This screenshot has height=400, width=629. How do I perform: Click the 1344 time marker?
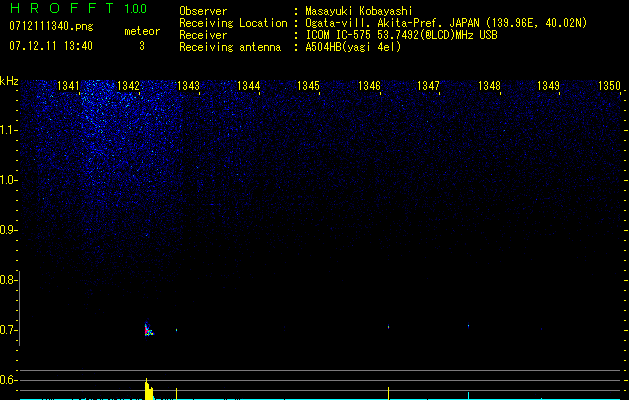249,86
